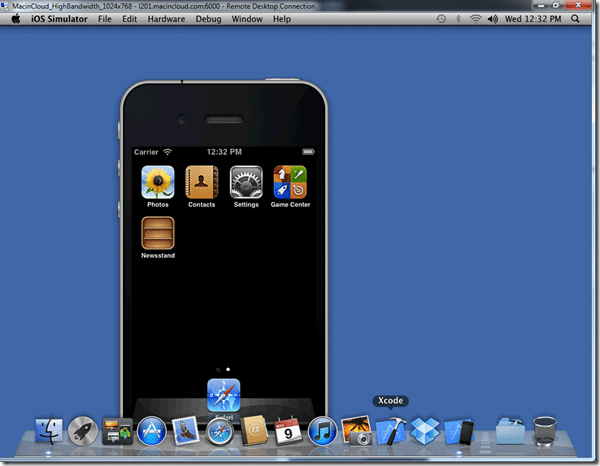Open Spotlight search magnifier icon
This screenshot has width=600, height=466.
pyautogui.click(x=575, y=19)
